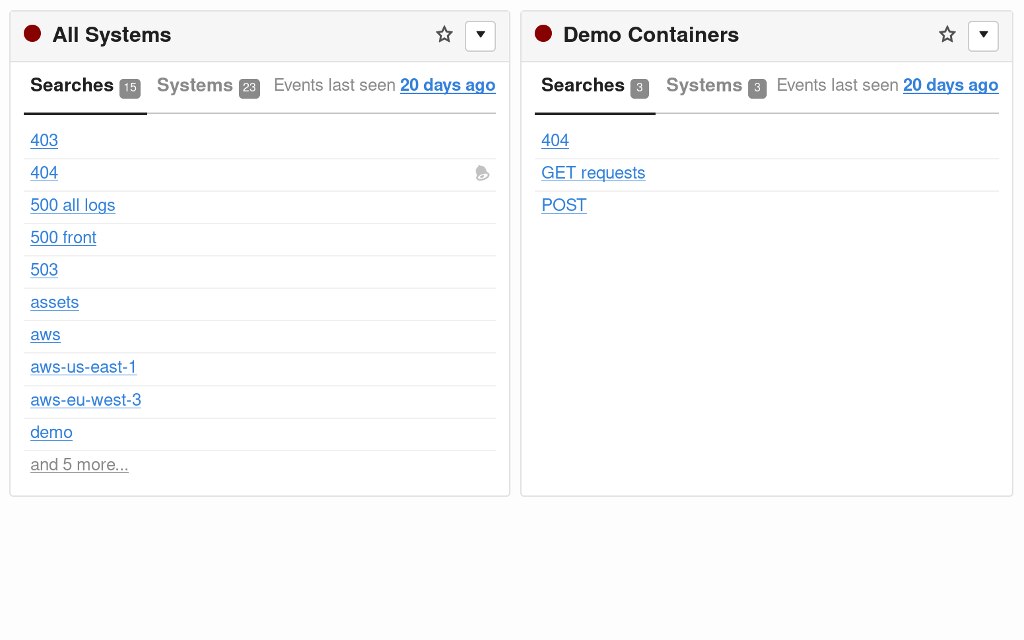Expand the 'and 5 more...' searches list

[x=79, y=464]
